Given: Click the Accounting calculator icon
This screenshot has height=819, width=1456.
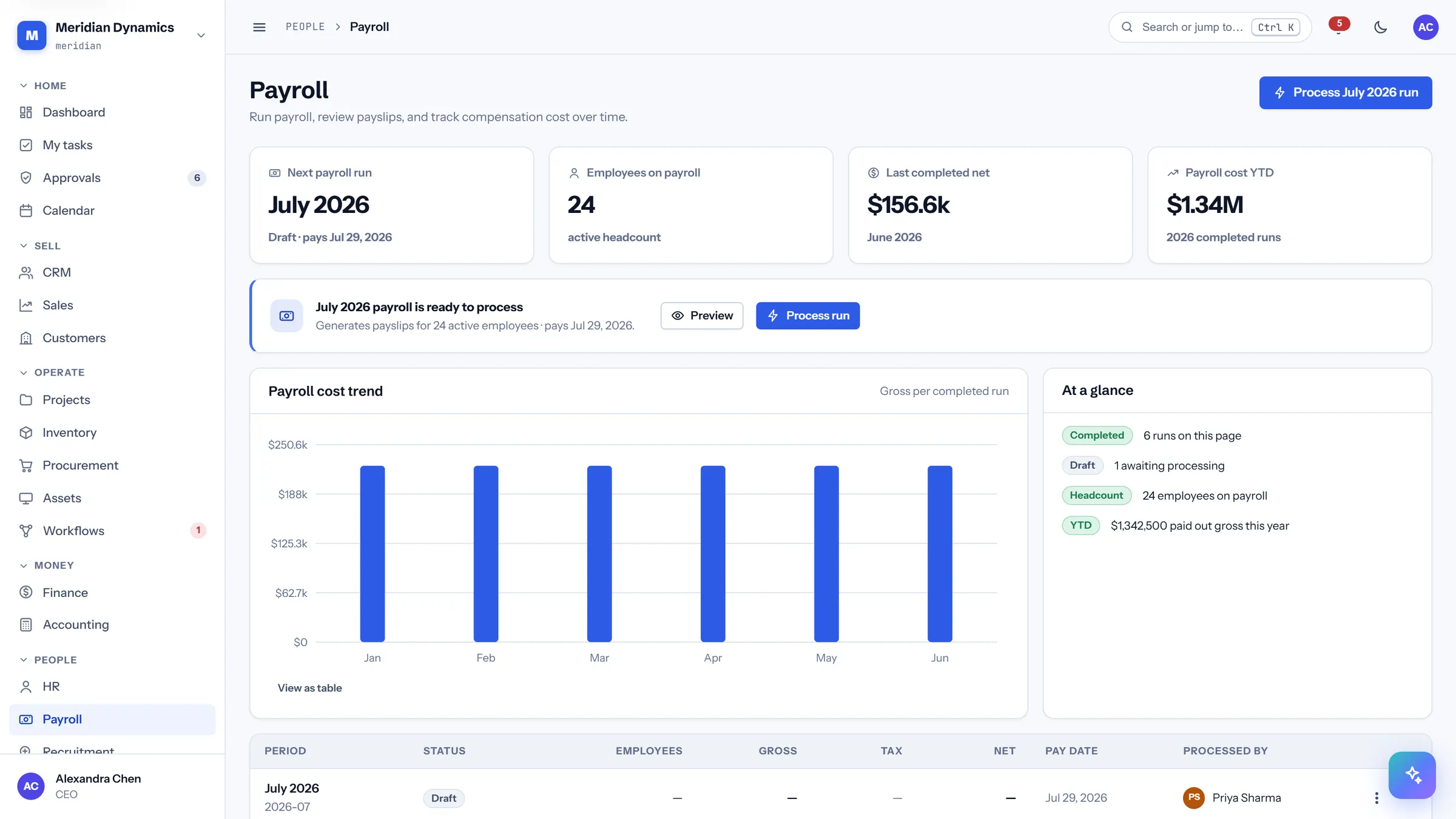Looking at the screenshot, I should (25, 625).
